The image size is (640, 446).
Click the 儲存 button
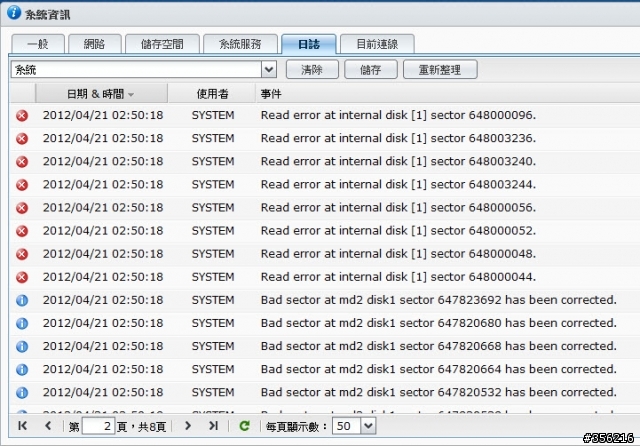click(x=371, y=69)
